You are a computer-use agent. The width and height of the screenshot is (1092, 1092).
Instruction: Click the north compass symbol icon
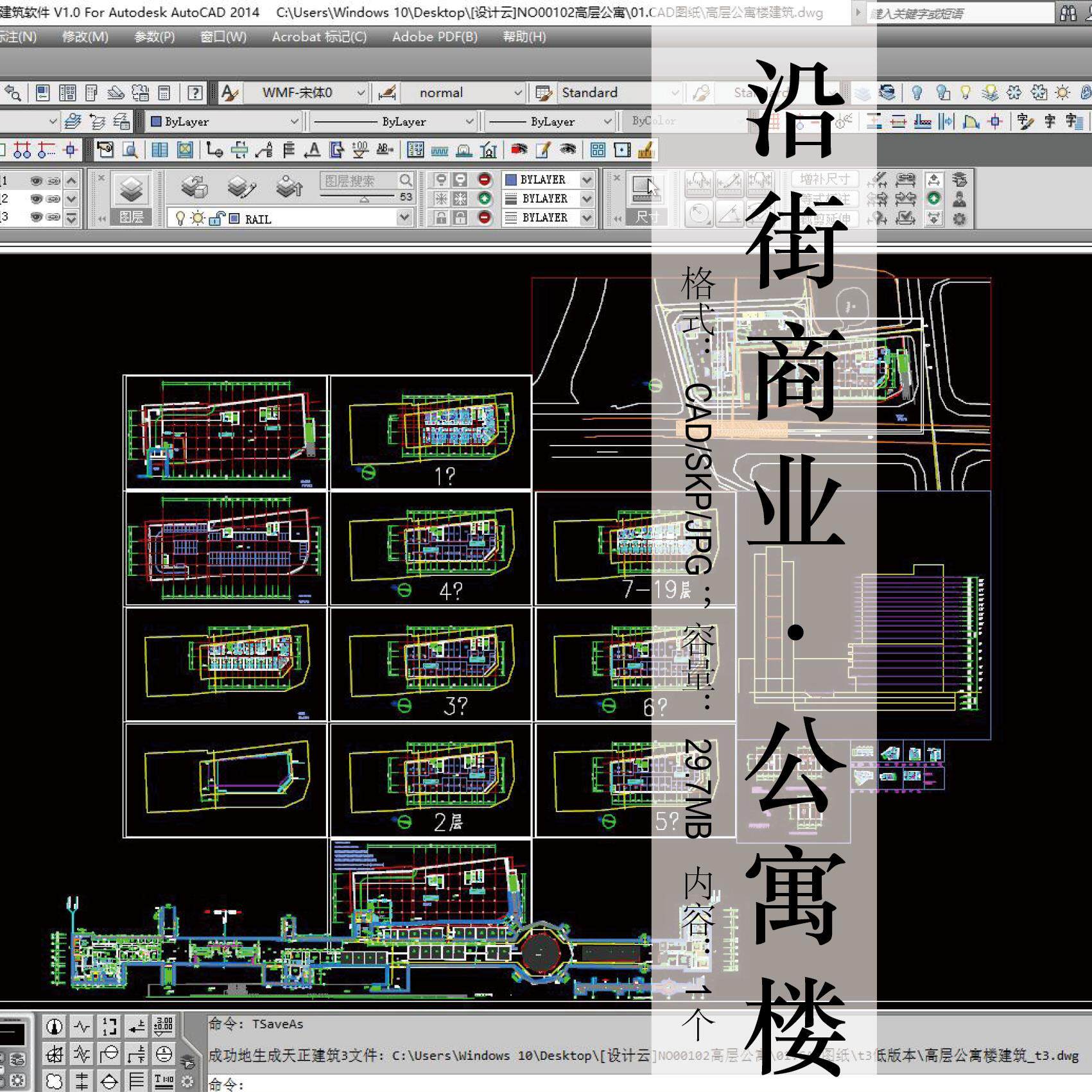55,1027
